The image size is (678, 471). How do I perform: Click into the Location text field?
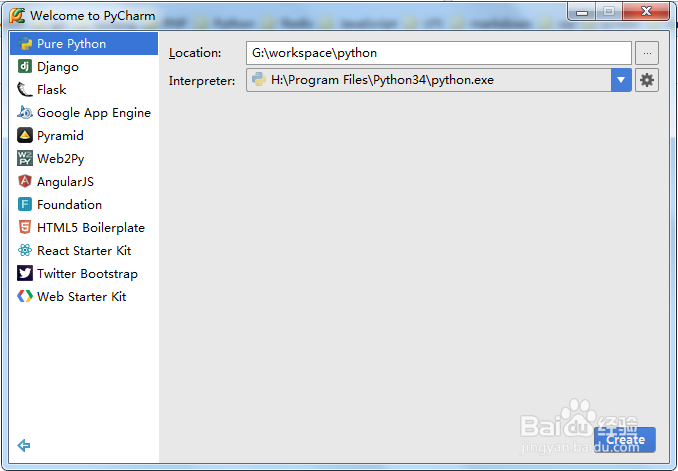(x=439, y=53)
